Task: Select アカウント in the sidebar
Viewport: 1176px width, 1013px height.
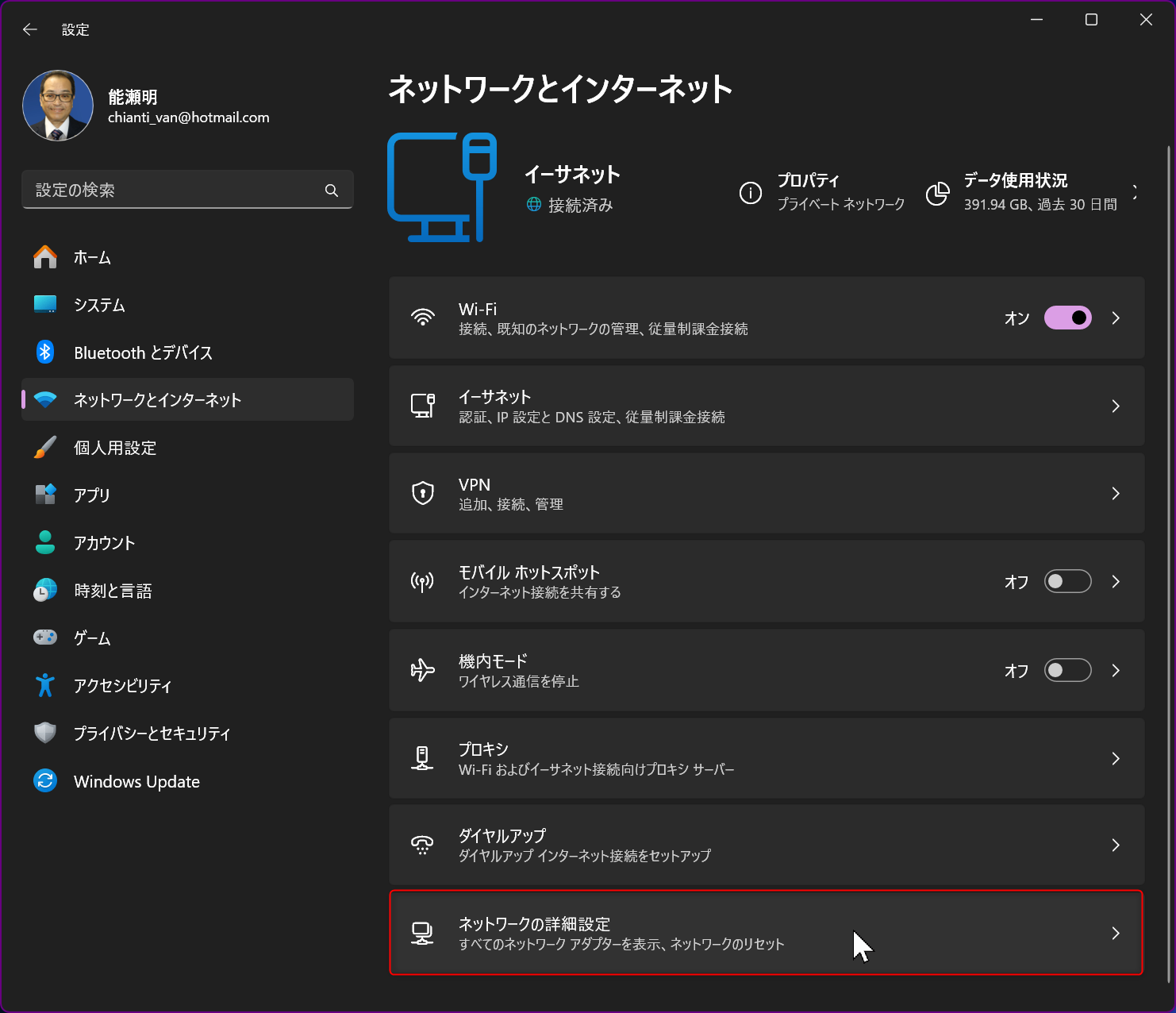Action: click(x=187, y=542)
